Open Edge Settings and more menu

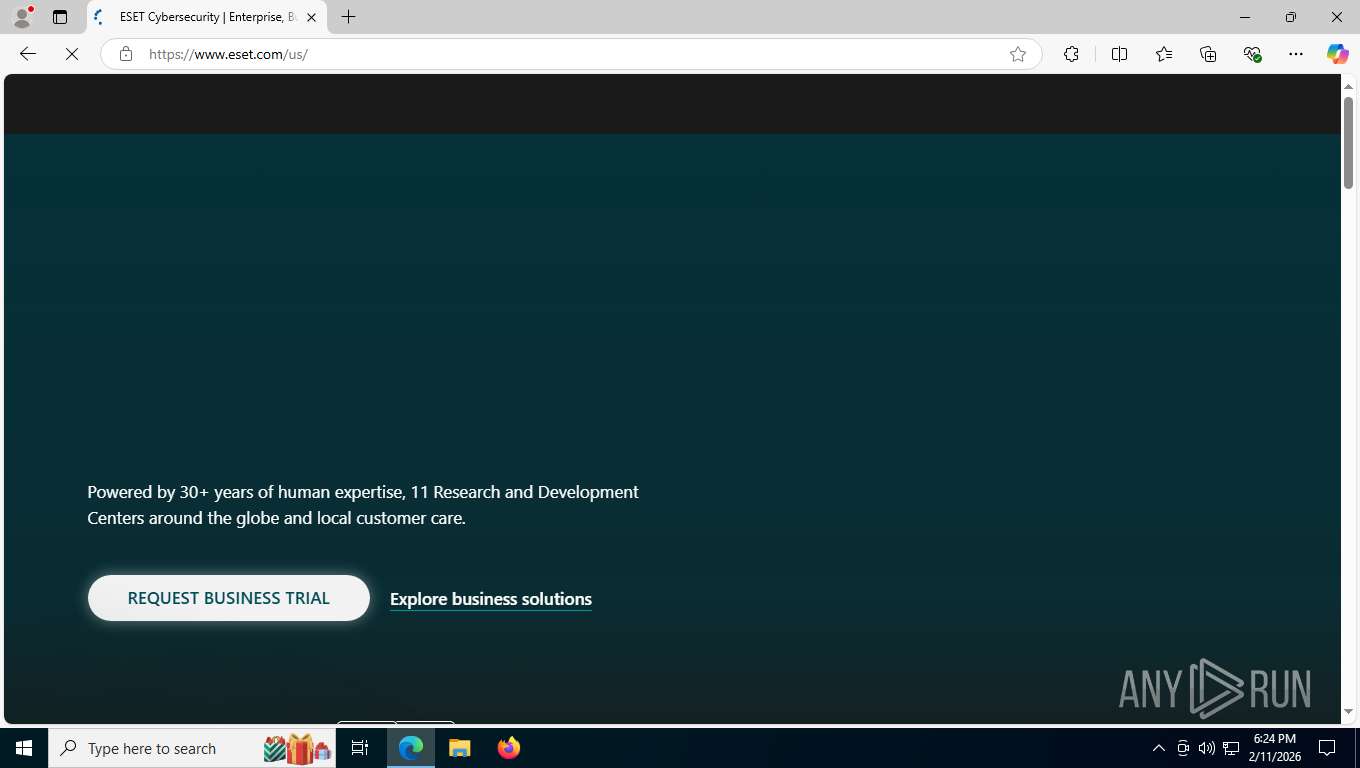pos(1296,54)
